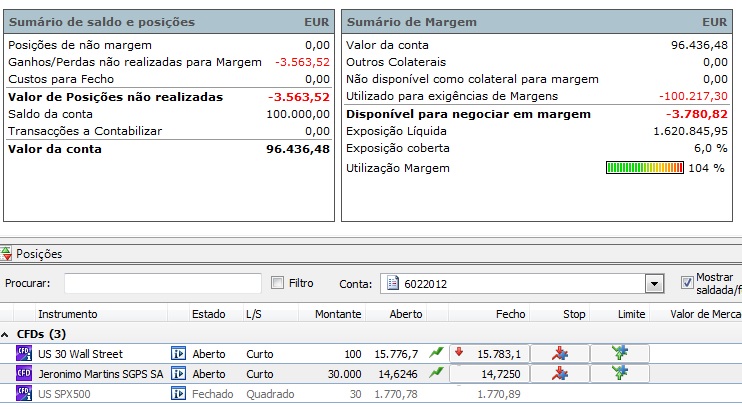This screenshot has width=742, height=409.
Task: Select the US 30 Wall Street row name
Action: [80, 354]
